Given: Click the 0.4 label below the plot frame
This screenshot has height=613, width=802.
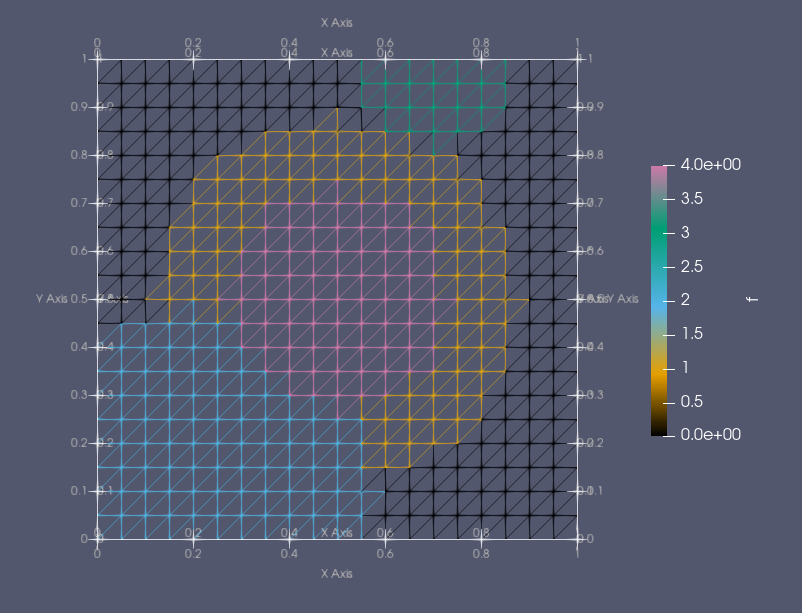Looking at the screenshot, I should 289,554.
